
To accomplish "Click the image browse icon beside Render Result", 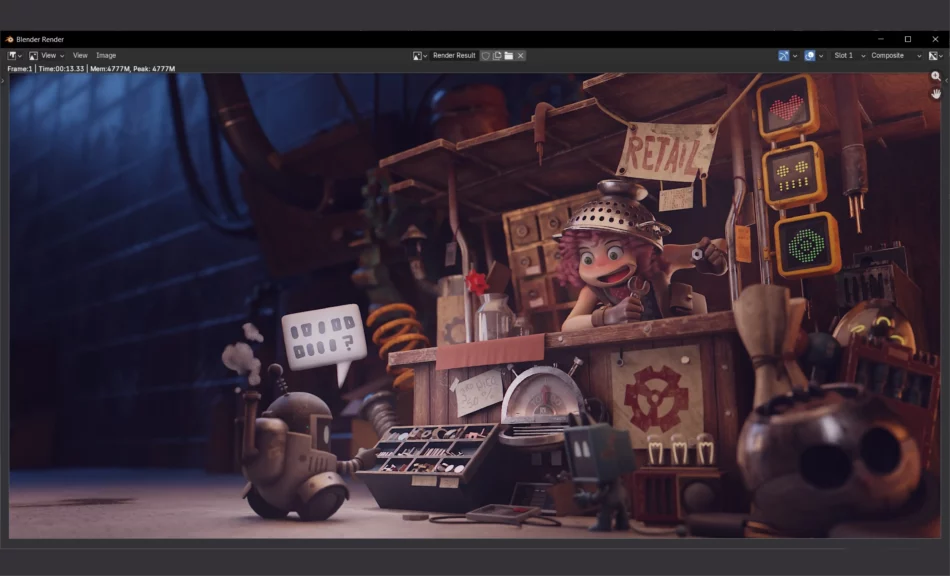I will [x=420, y=56].
